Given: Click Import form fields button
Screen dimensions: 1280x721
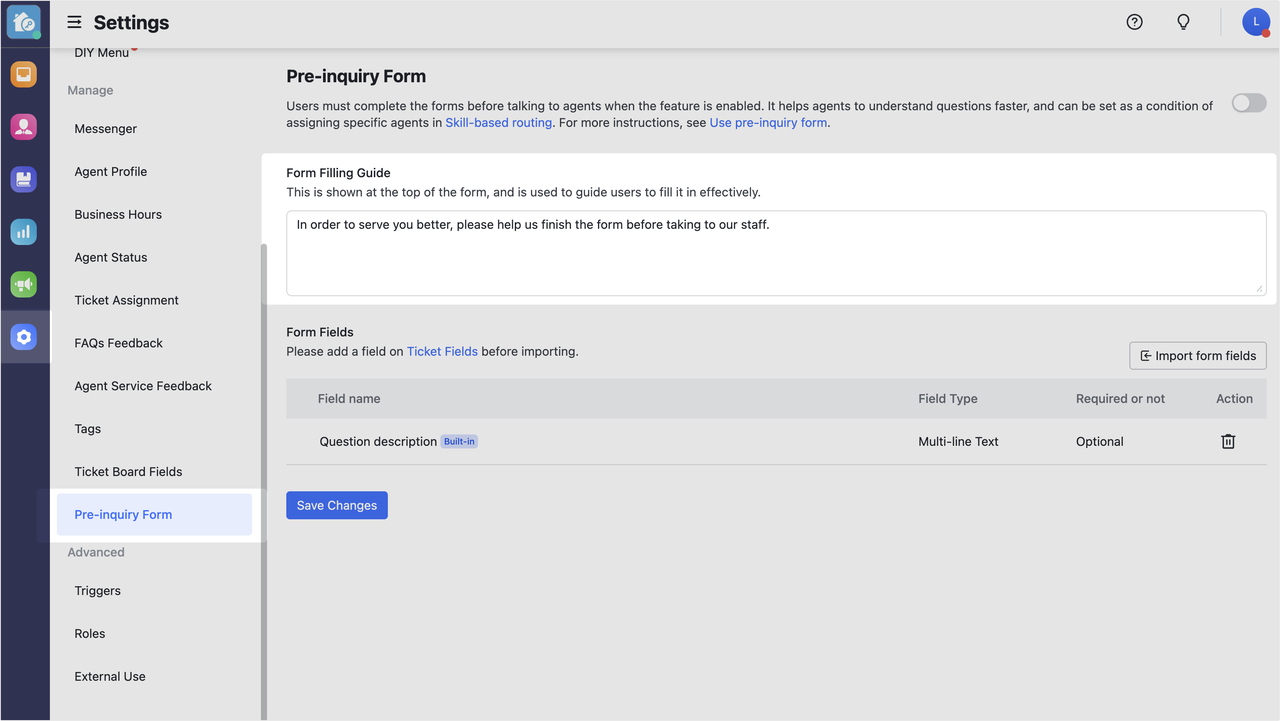Looking at the screenshot, I should (1198, 356).
